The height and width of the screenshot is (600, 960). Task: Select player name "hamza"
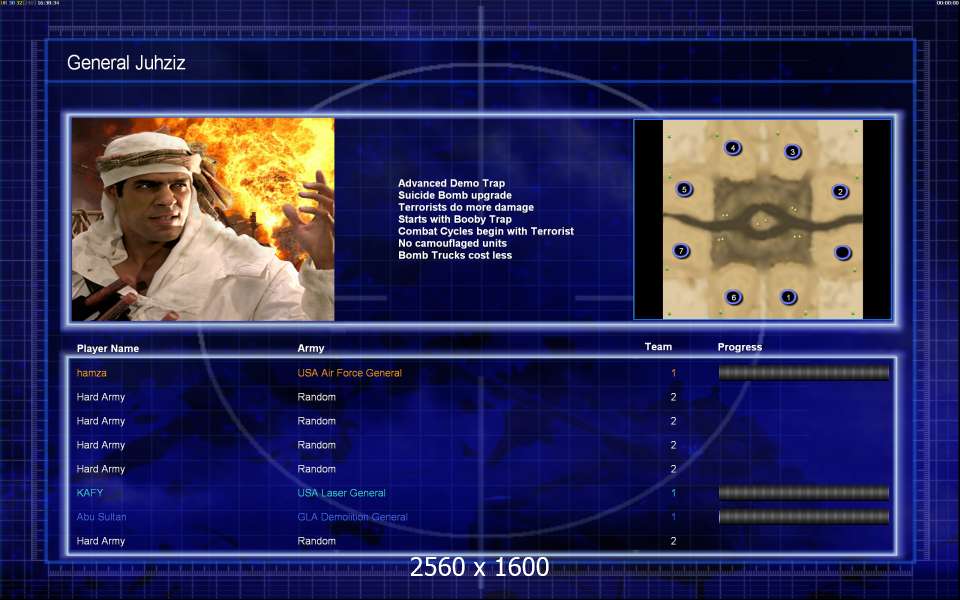92,373
